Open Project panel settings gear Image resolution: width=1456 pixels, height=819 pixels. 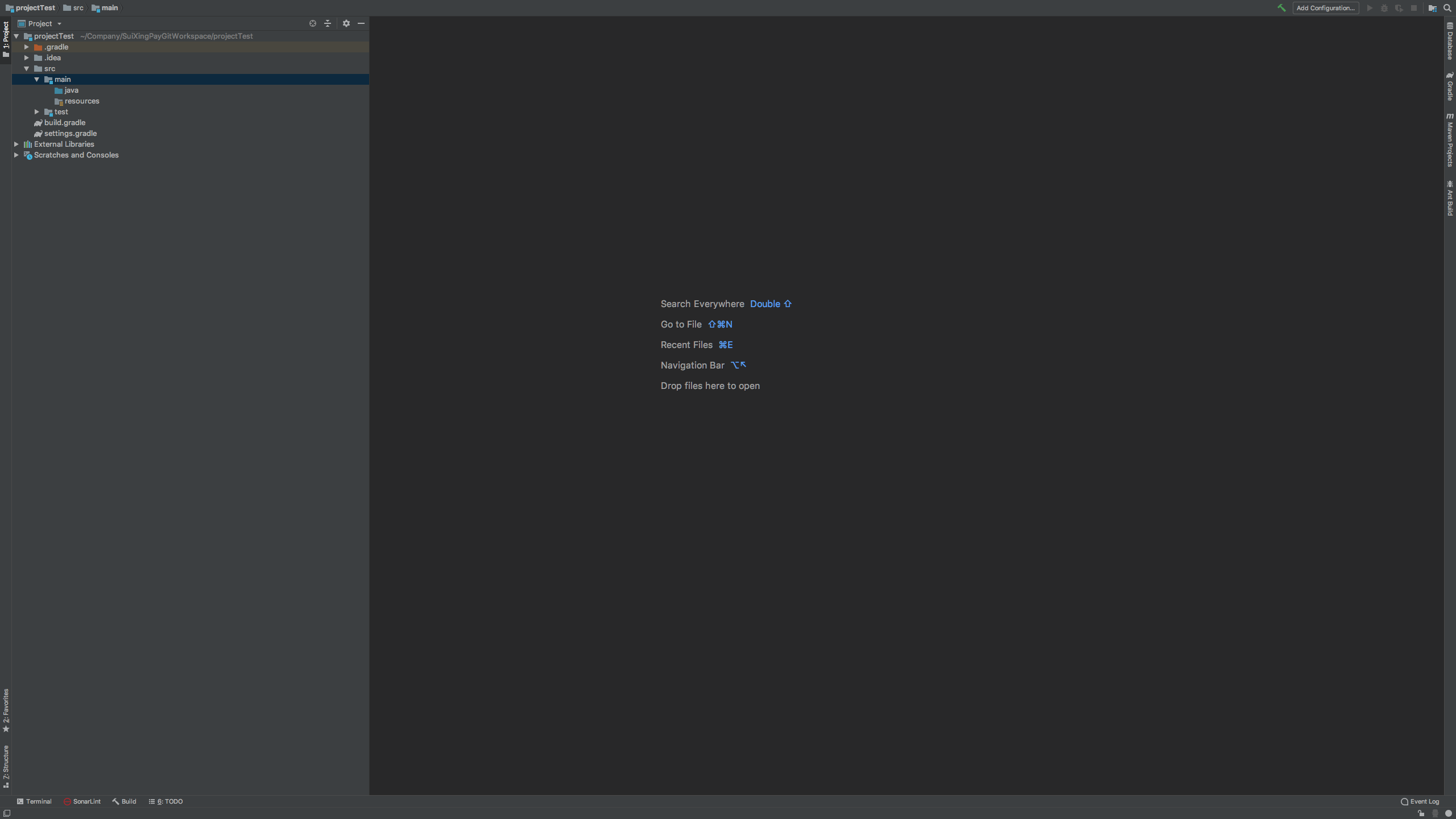point(346,23)
